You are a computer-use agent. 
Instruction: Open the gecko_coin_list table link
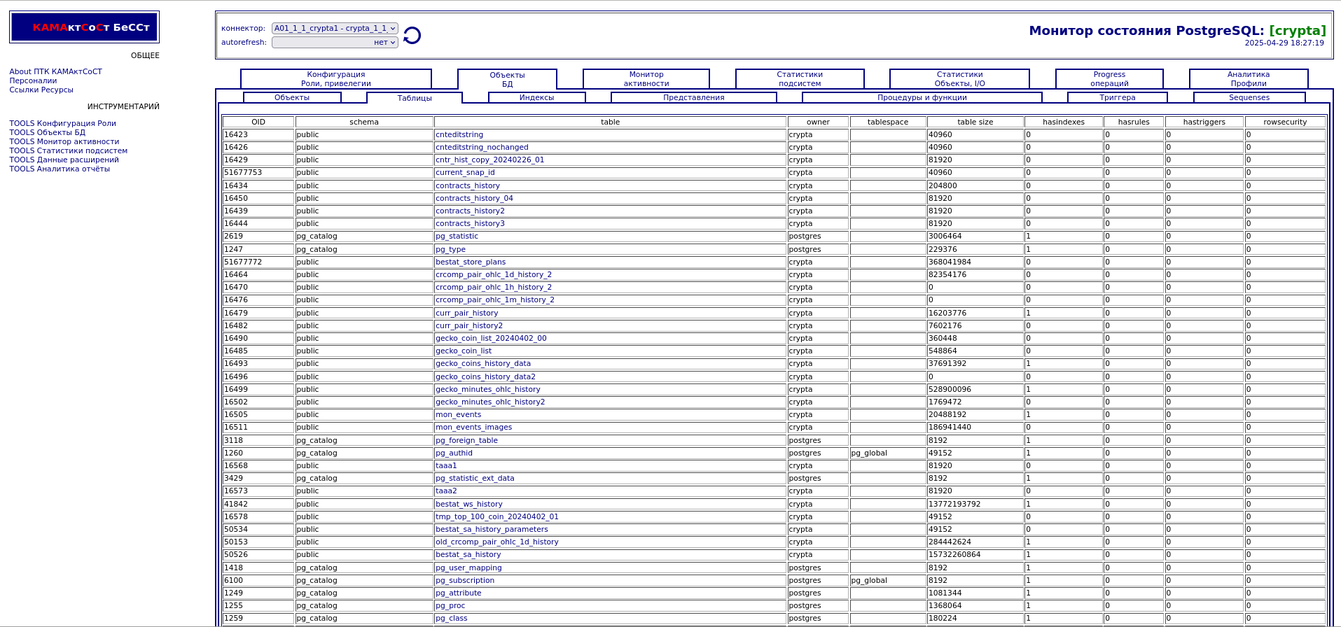(x=463, y=351)
